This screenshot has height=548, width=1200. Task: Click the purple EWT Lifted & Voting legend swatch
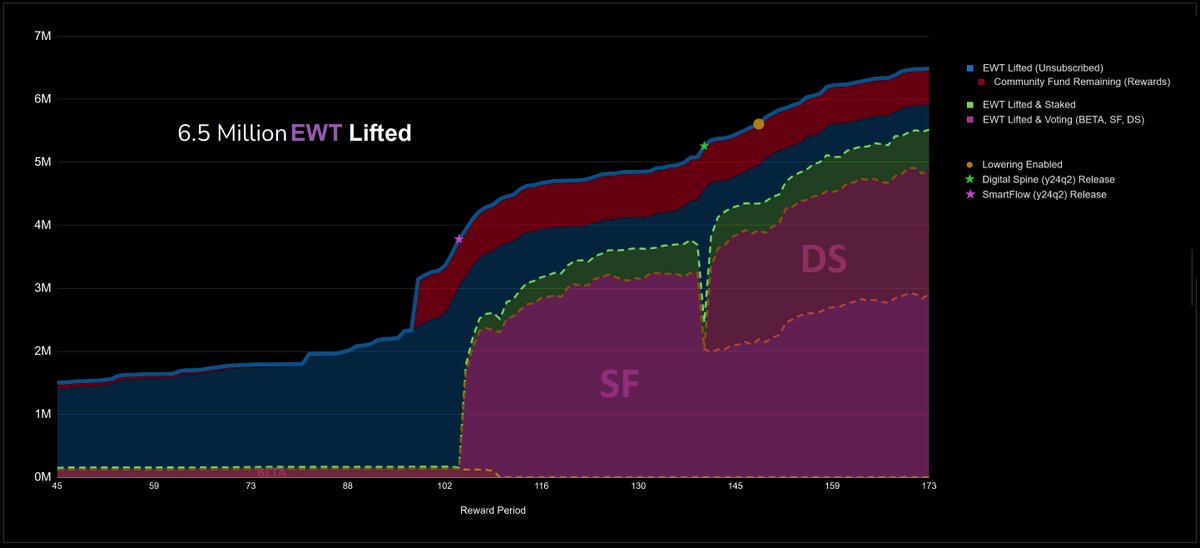tap(970, 120)
